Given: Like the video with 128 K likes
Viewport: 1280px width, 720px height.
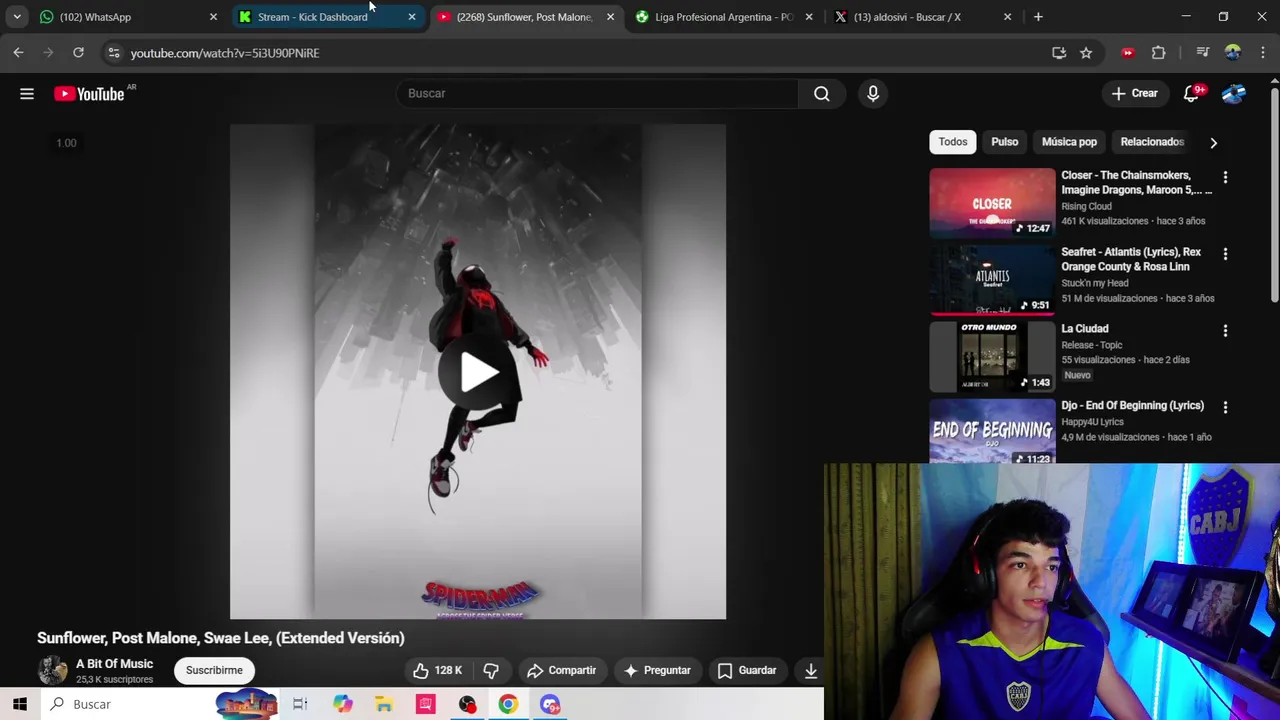Looking at the screenshot, I should [437, 670].
